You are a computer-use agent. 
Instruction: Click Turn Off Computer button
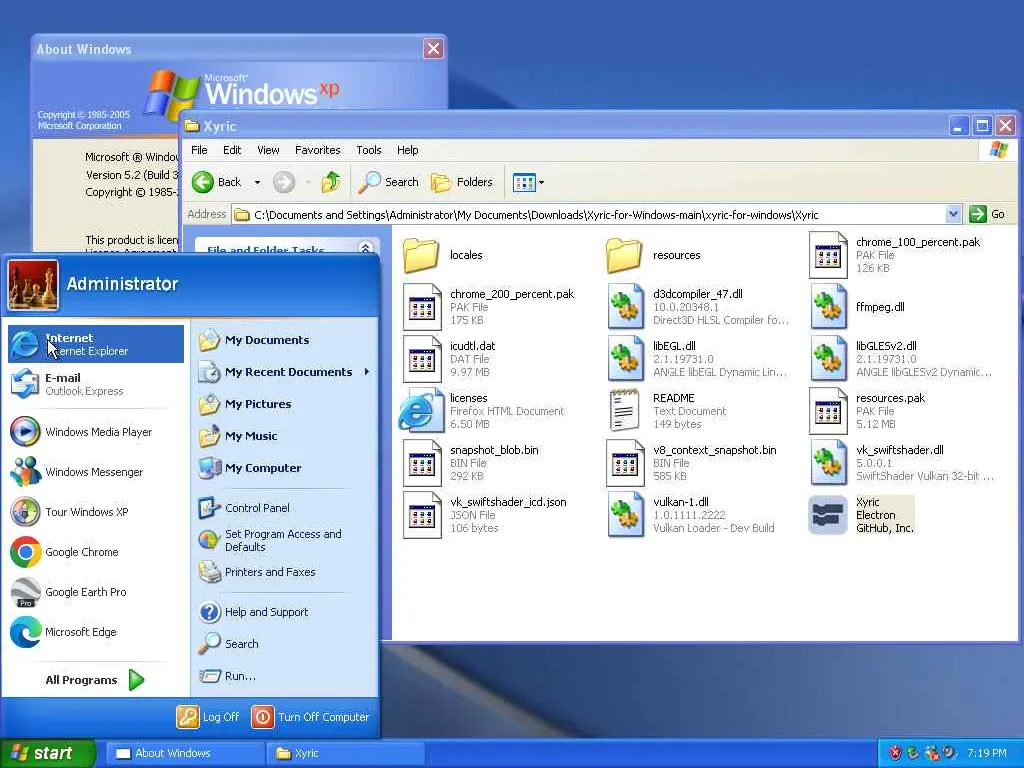[x=311, y=717]
